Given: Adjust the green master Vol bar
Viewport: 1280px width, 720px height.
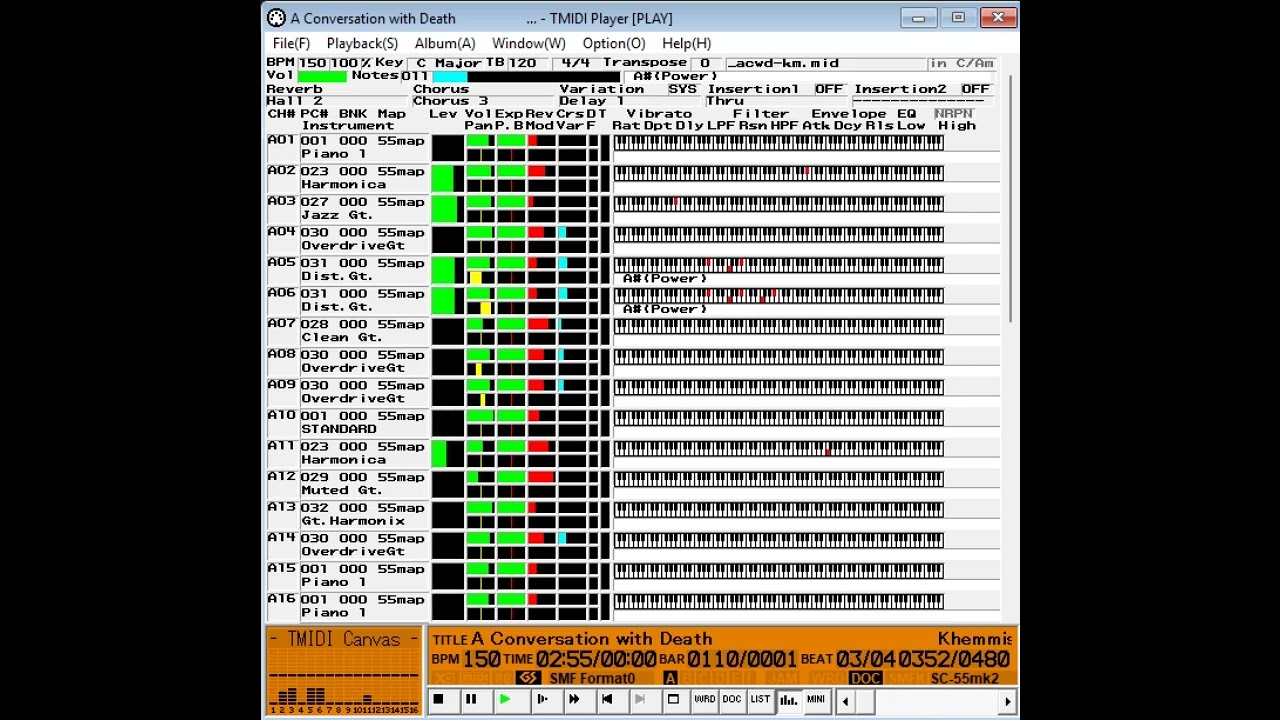Looking at the screenshot, I should coord(322,76).
